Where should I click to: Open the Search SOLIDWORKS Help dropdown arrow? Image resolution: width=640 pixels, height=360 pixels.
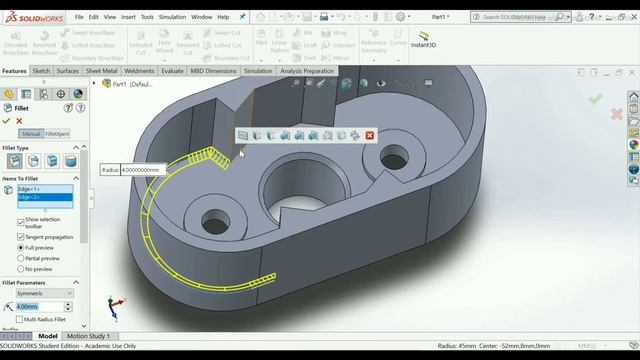[568, 17]
